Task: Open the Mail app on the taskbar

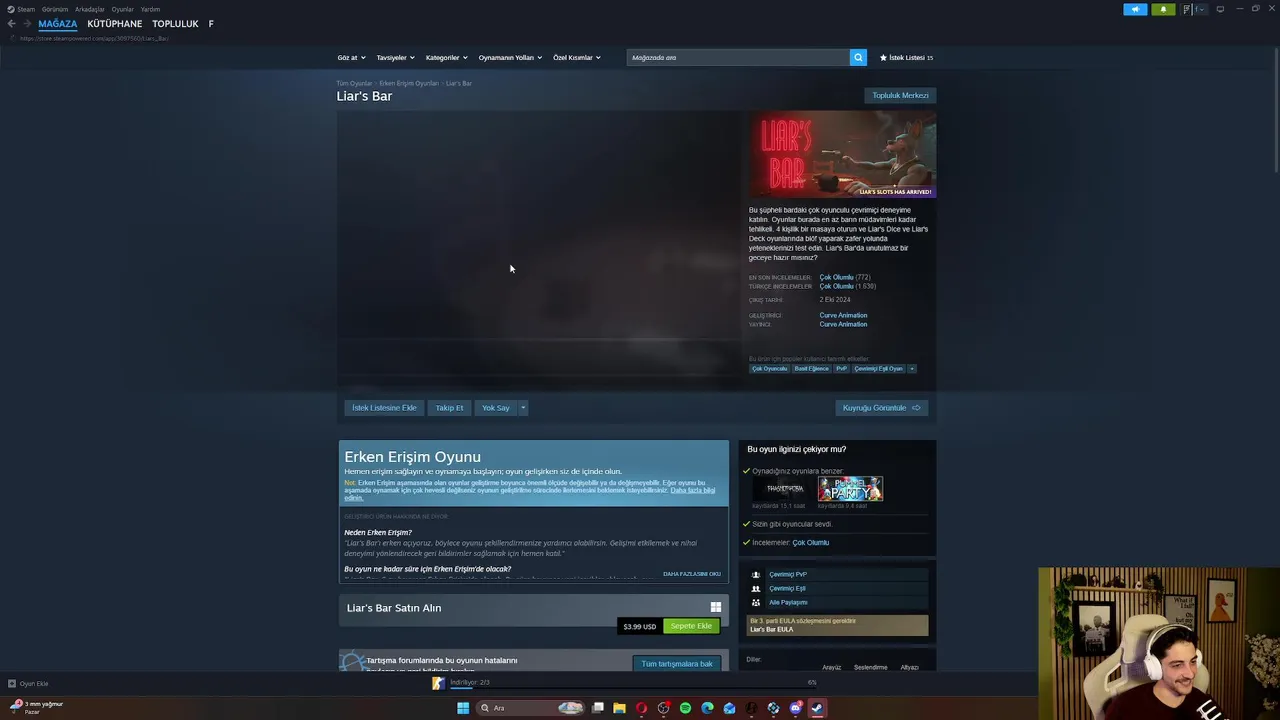Action: point(729,708)
